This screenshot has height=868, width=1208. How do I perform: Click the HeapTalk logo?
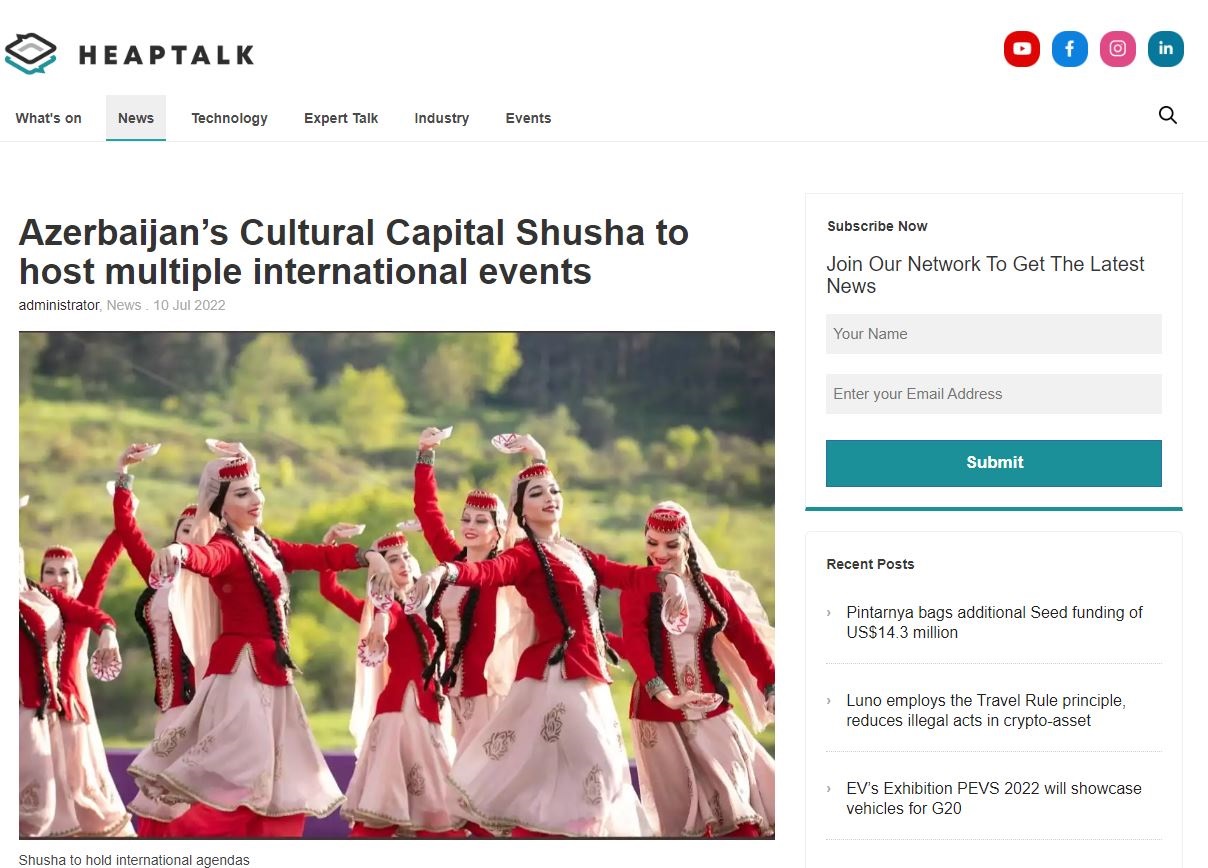pyautogui.click(x=129, y=54)
